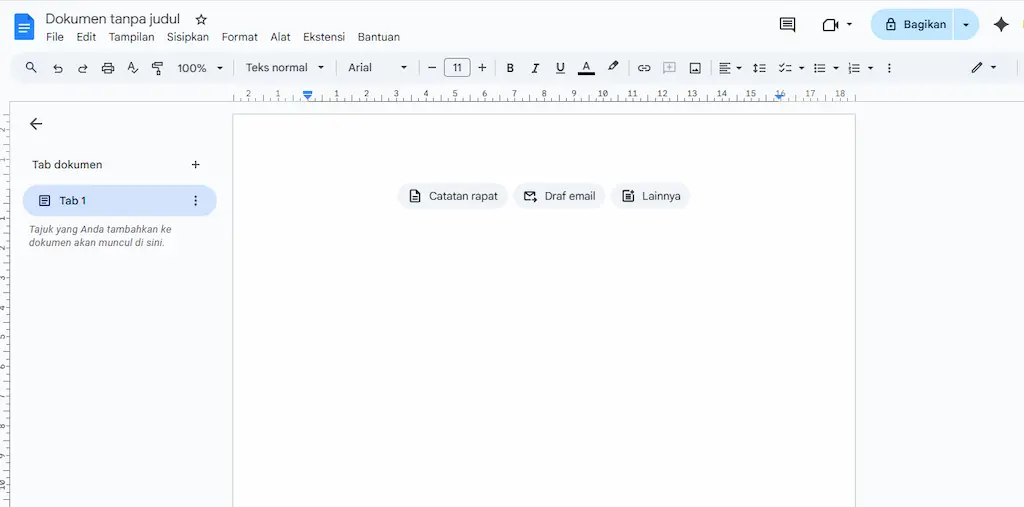Open the editing mode pencil dropdown
1024x507 pixels.
(984, 67)
